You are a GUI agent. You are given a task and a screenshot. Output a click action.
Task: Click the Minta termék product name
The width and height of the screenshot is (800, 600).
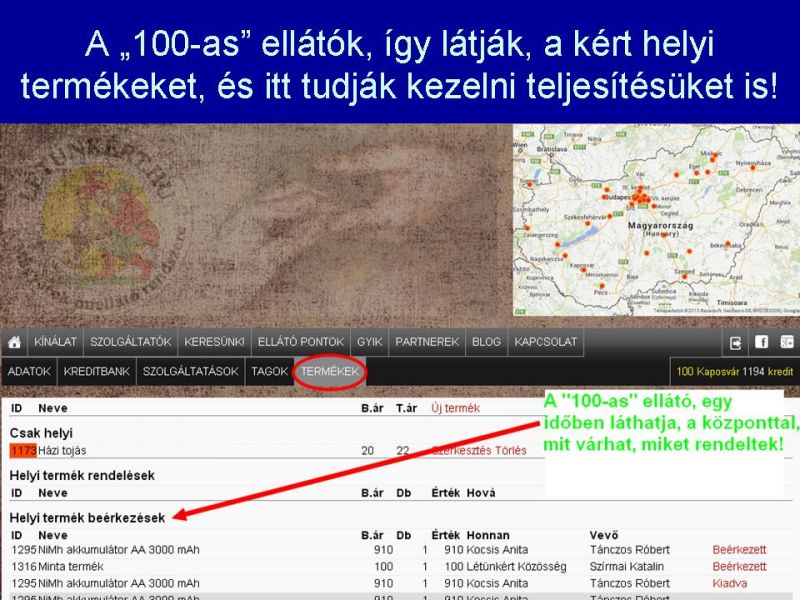[x=71, y=566]
